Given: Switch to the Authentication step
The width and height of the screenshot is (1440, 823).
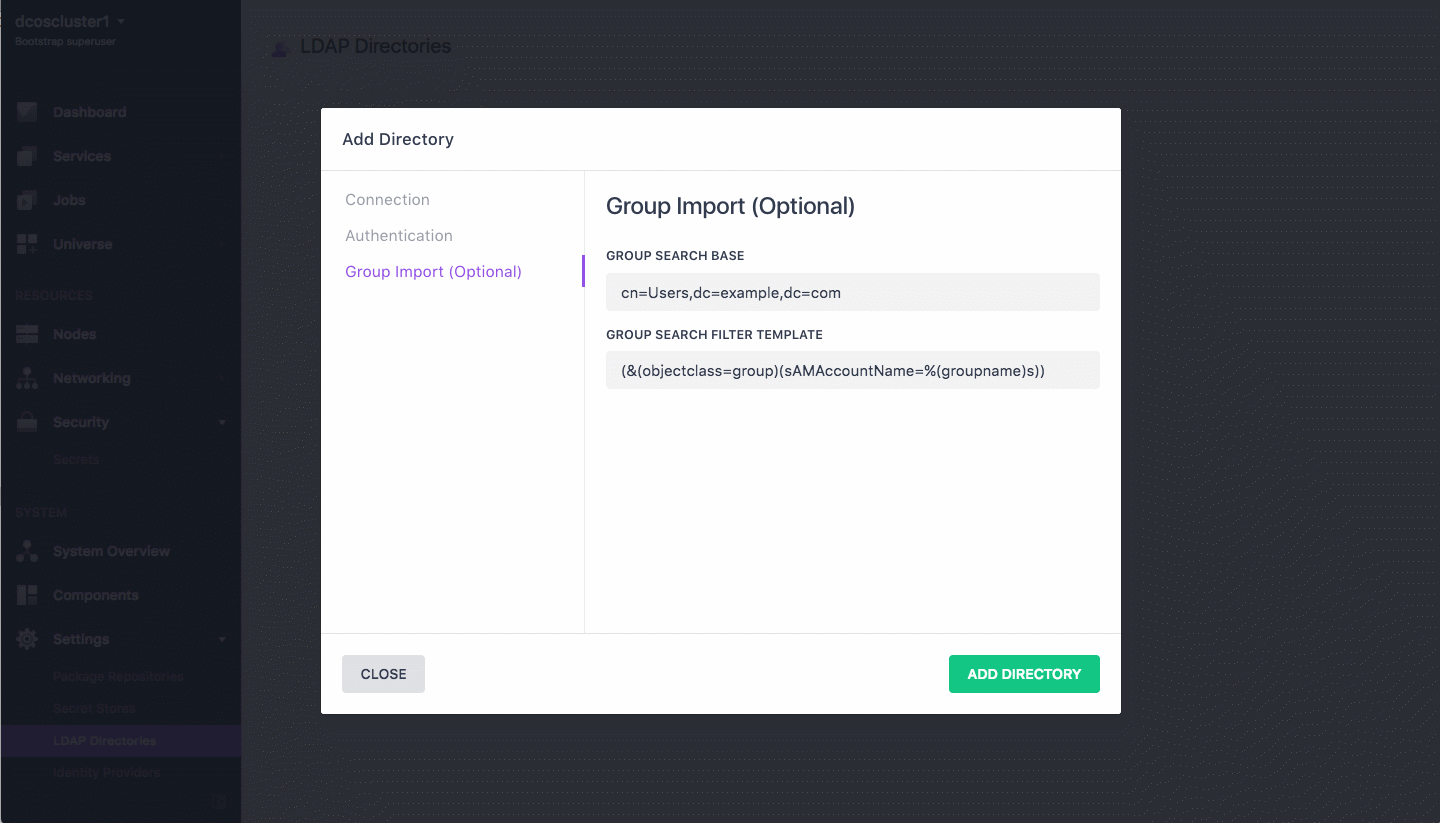Looking at the screenshot, I should (x=399, y=236).
